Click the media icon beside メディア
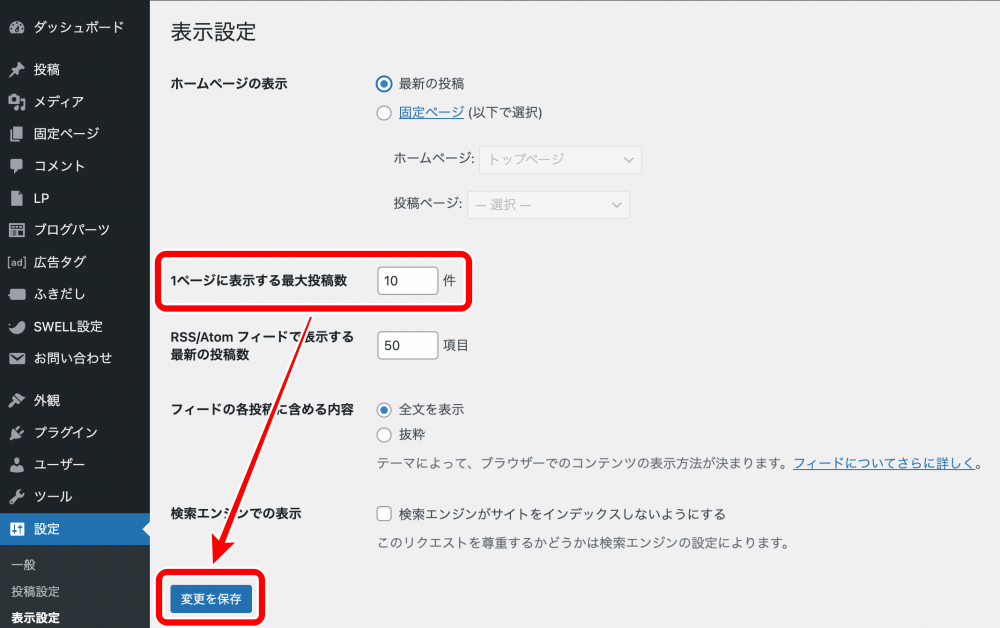The image size is (1000, 628). [17, 101]
